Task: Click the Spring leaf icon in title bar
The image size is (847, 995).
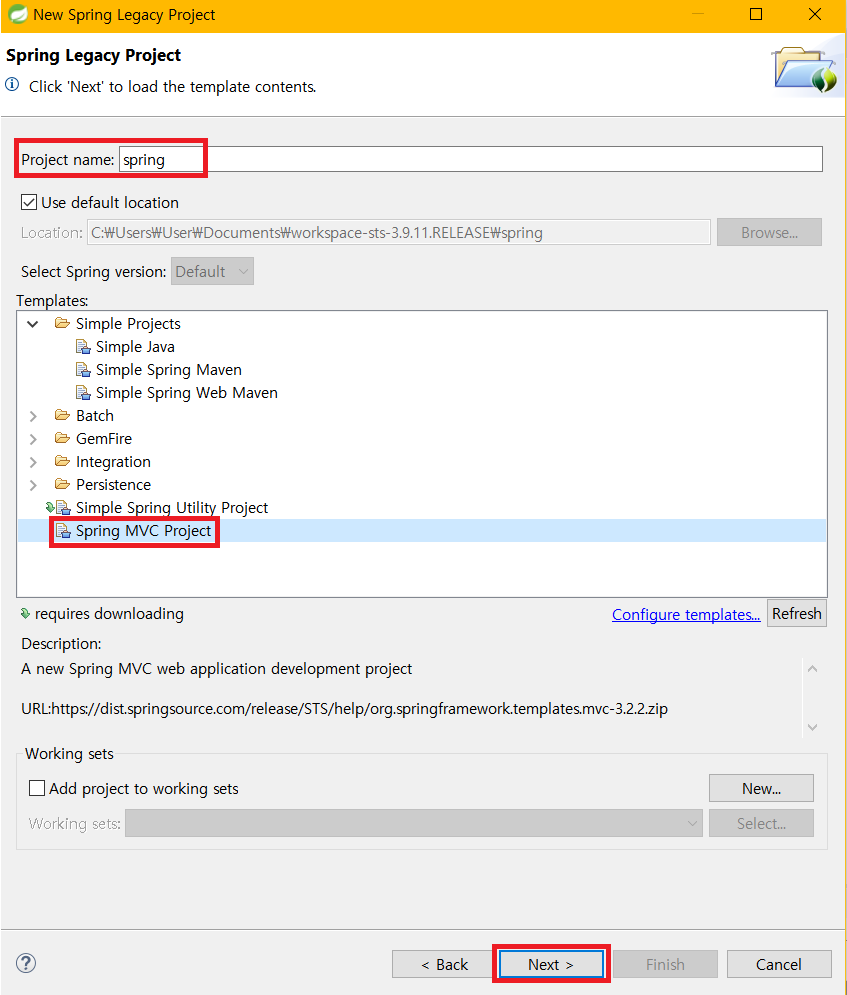Action: click(x=17, y=14)
